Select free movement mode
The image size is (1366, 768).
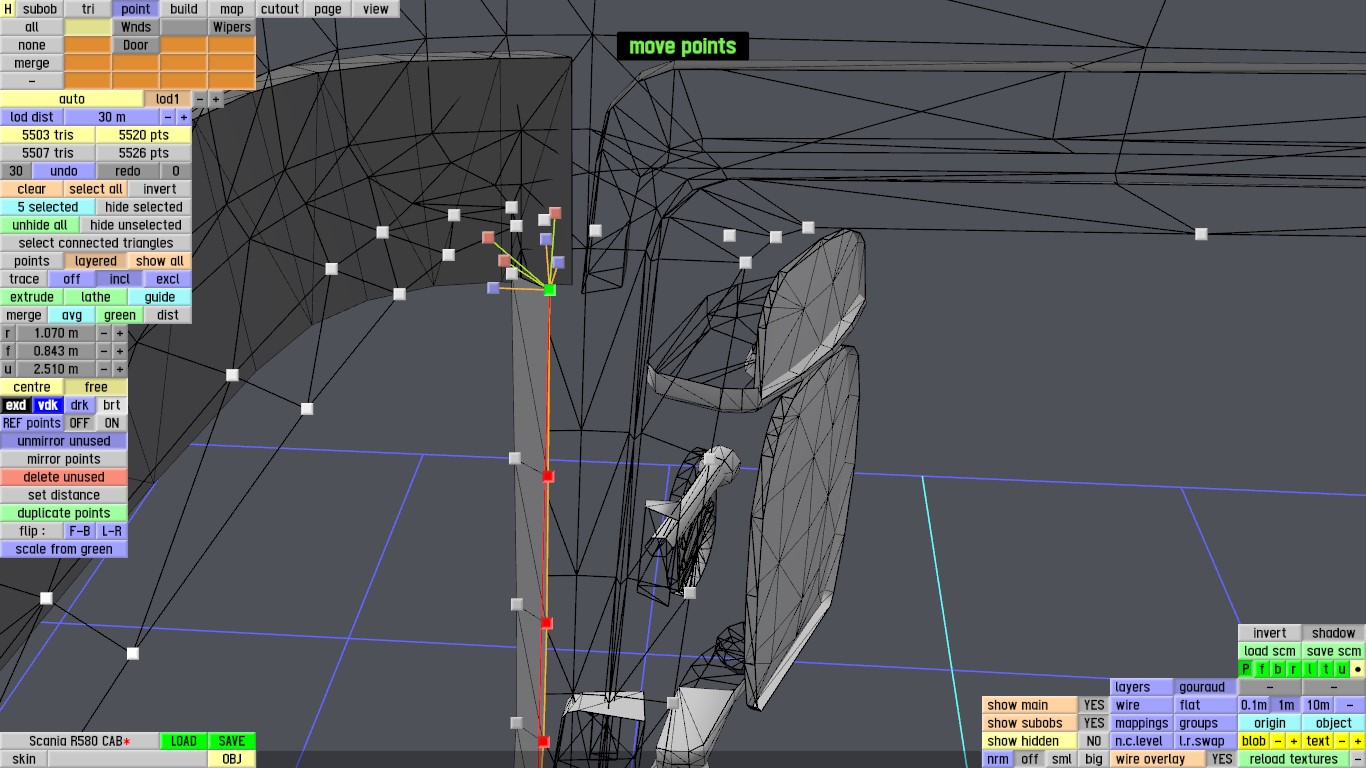point(96,387)
